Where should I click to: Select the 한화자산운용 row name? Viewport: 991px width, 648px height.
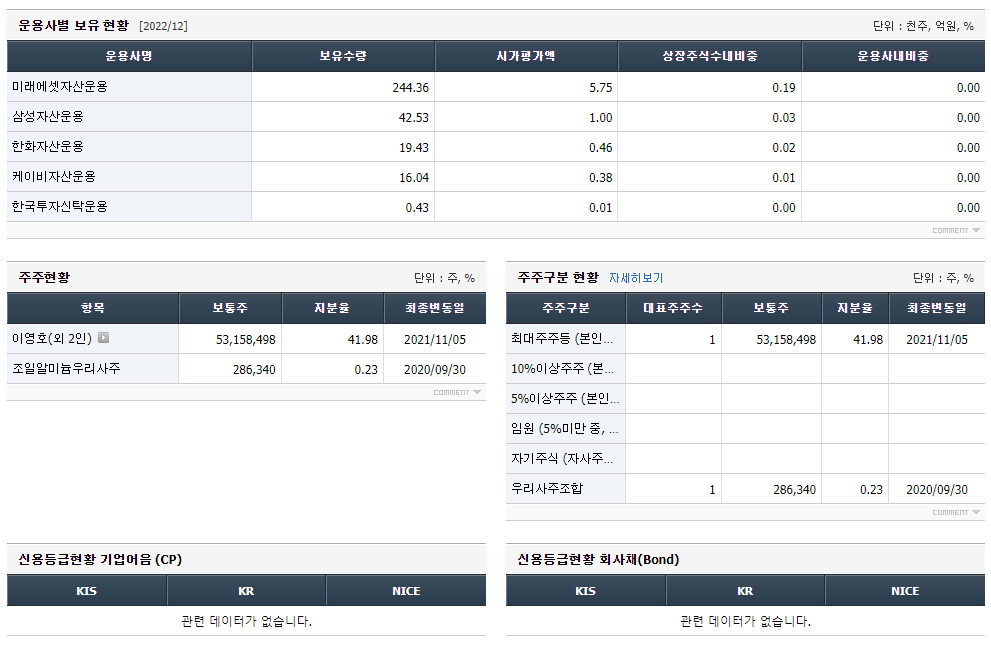[48, 147]
